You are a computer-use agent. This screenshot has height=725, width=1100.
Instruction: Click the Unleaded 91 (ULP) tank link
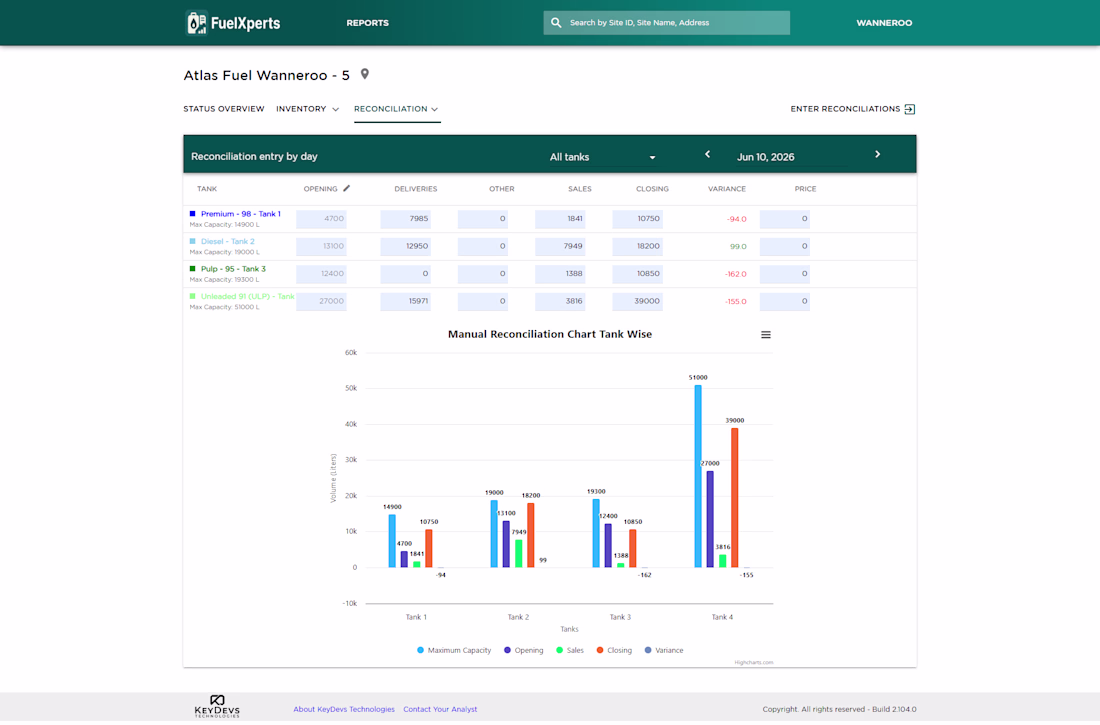(248, 296)
